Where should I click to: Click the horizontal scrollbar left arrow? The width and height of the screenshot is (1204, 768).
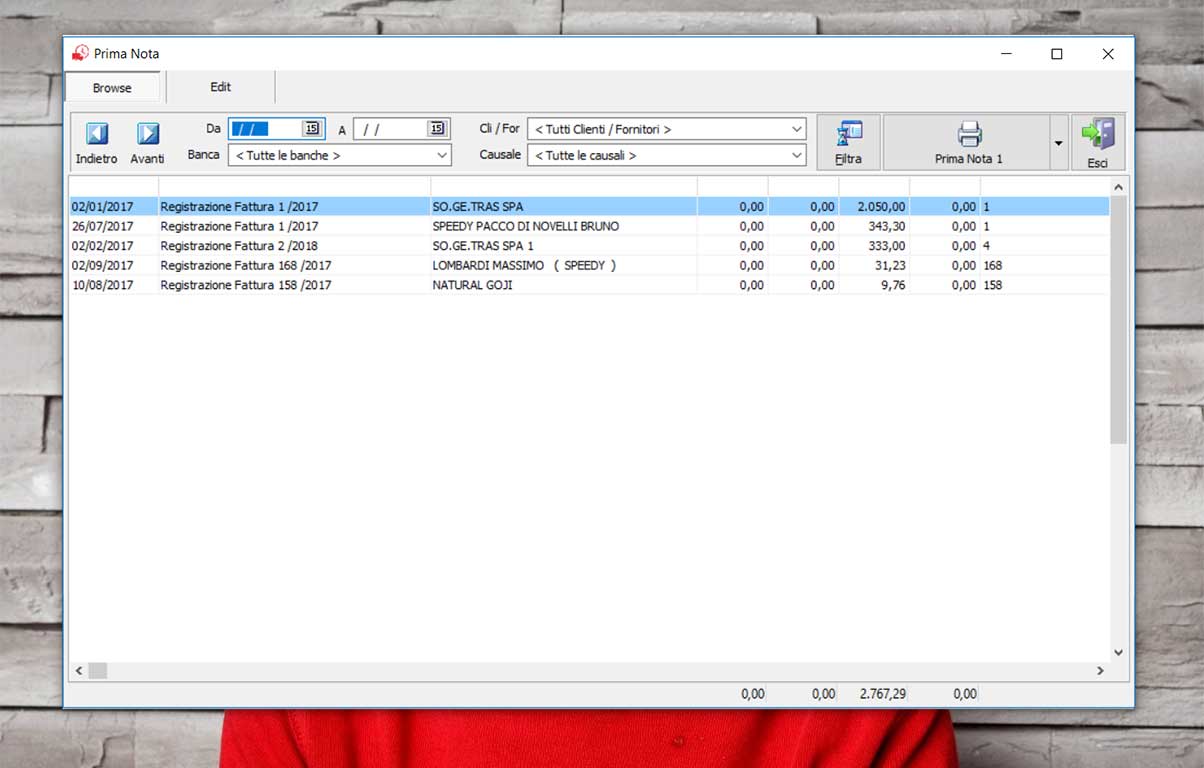pos(79,671)
